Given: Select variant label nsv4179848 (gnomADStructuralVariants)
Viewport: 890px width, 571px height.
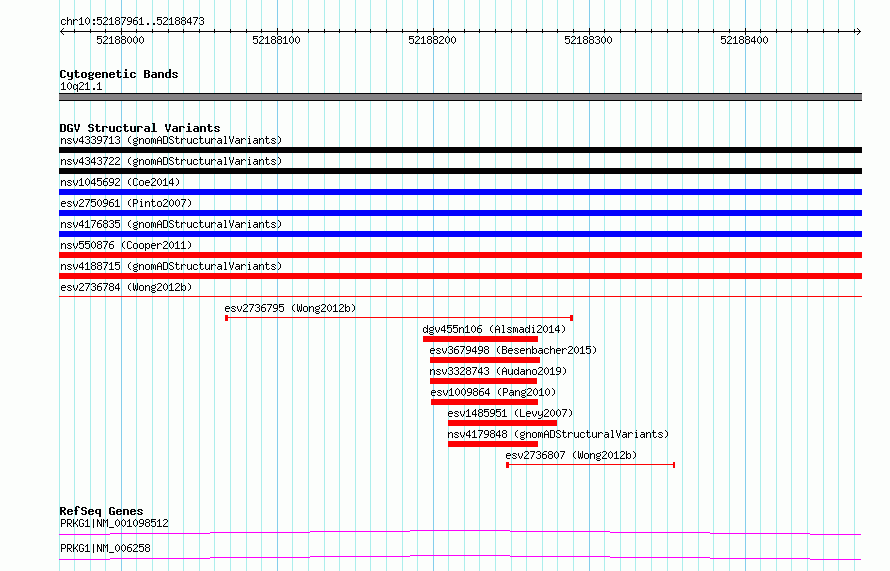Looking at the screenshot, I should pos(558,434).
